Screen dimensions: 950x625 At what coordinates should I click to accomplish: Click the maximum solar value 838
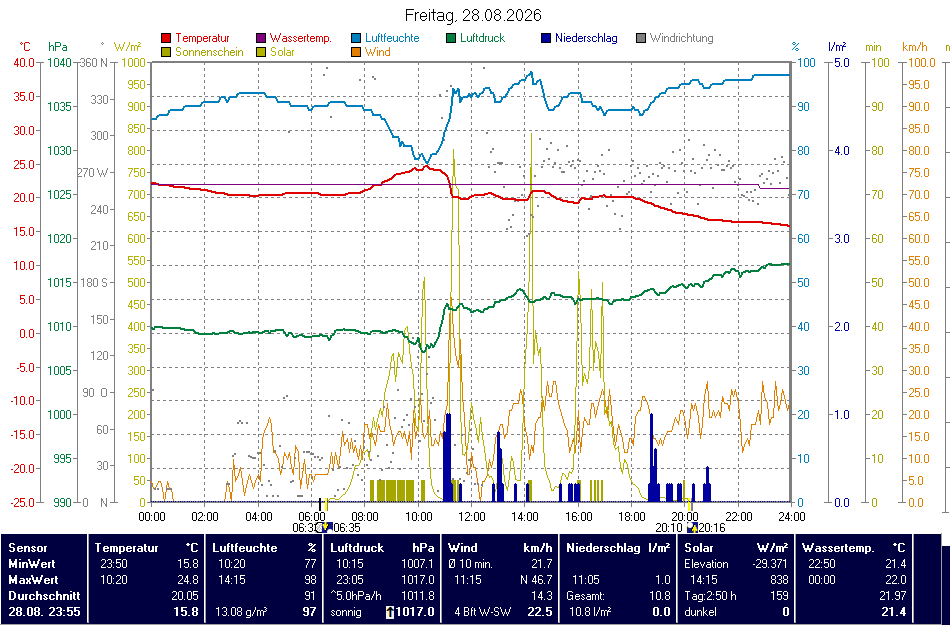pos(779,580)
